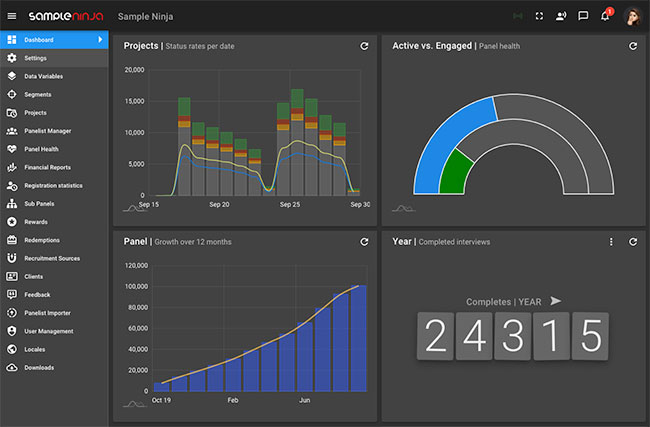Open the user avatar profile menu
The image size is (650, 427).
pyautogui.click(x=633, y=16)
